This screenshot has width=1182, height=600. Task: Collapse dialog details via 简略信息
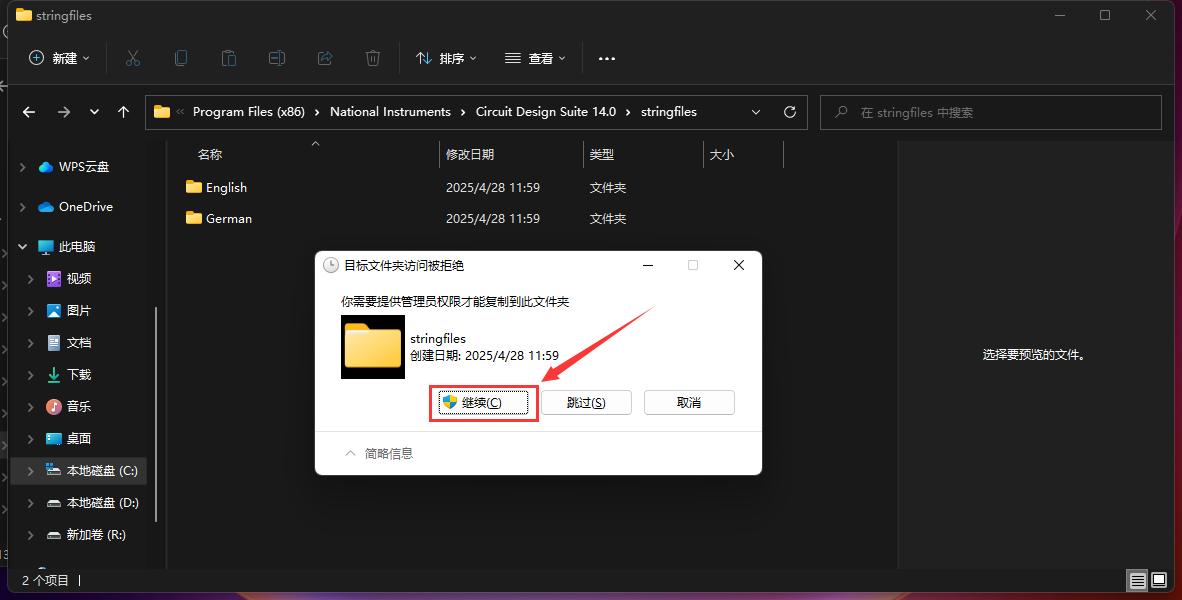[x=379, y=454]
